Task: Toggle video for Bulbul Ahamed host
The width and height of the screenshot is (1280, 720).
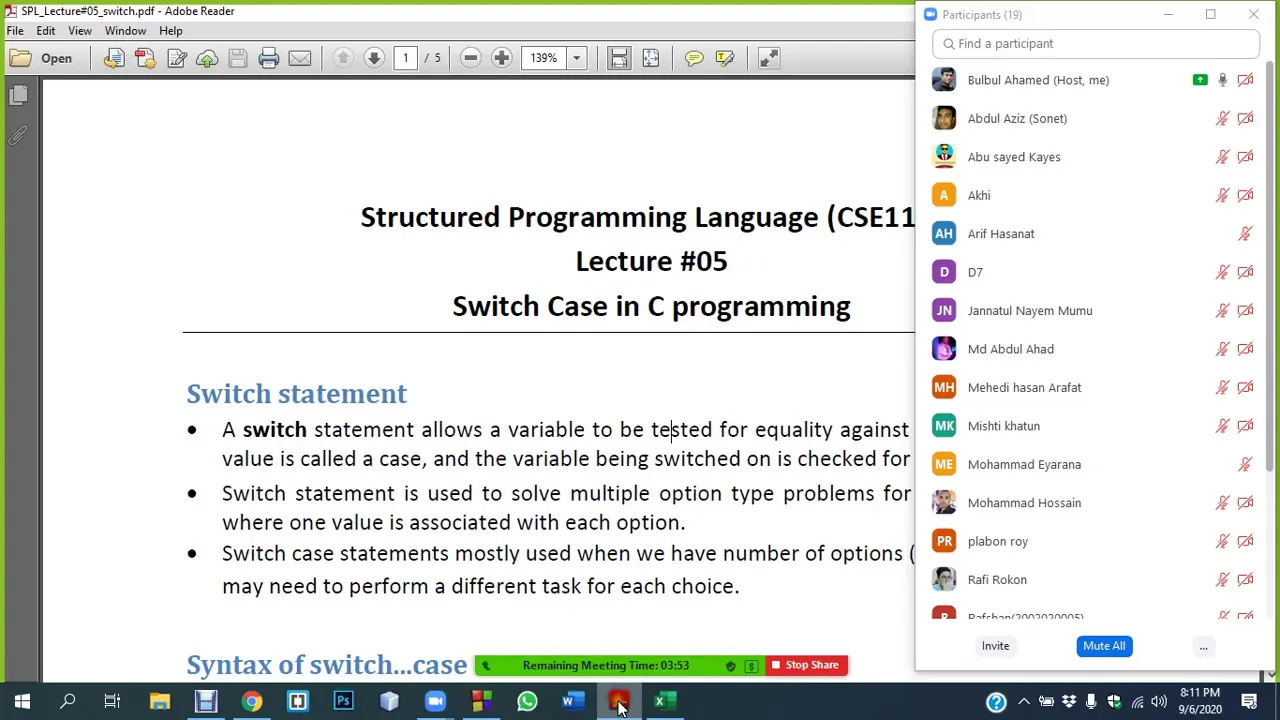Action: pos(1245,80)
